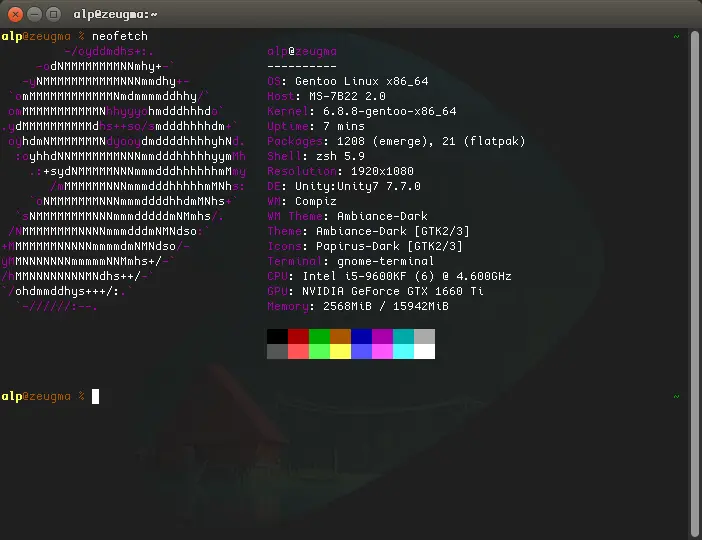Click the 'GPU: NVIDIA GeForce GTX 1660 Ti' line
This screenshot has height=540, width=702.
pyautogui.click(x=376, y=291)
